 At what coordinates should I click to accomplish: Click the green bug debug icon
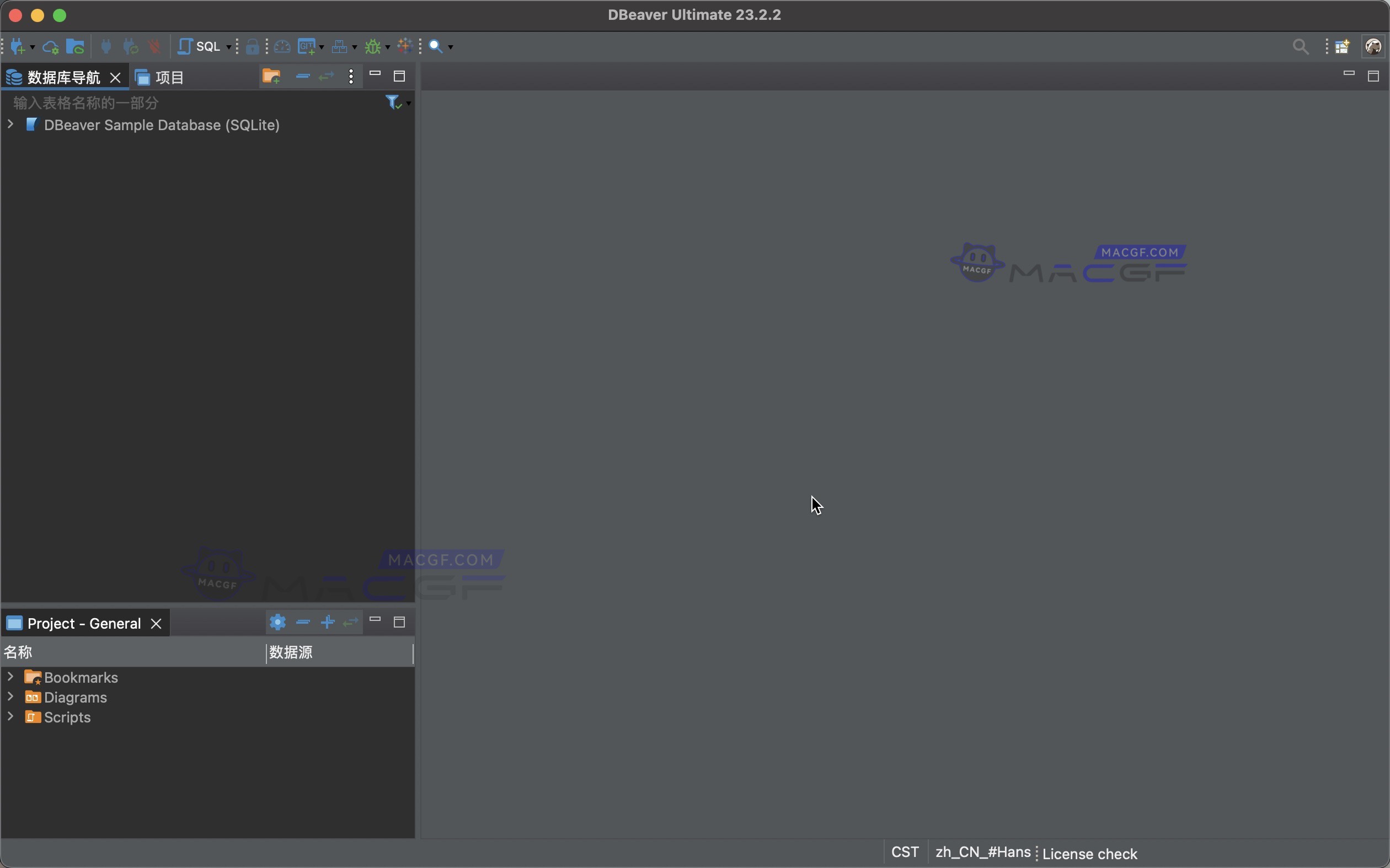(x=373, y=46)
